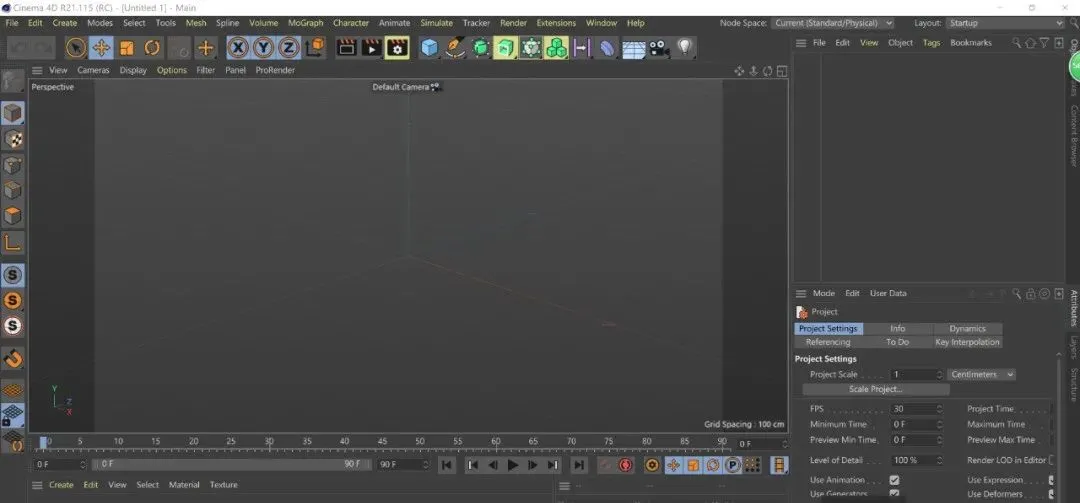The width and height of the screenshot is (1080, 503).
Task: Select the Live Selection arrow tool
Action: click(76, 48)
